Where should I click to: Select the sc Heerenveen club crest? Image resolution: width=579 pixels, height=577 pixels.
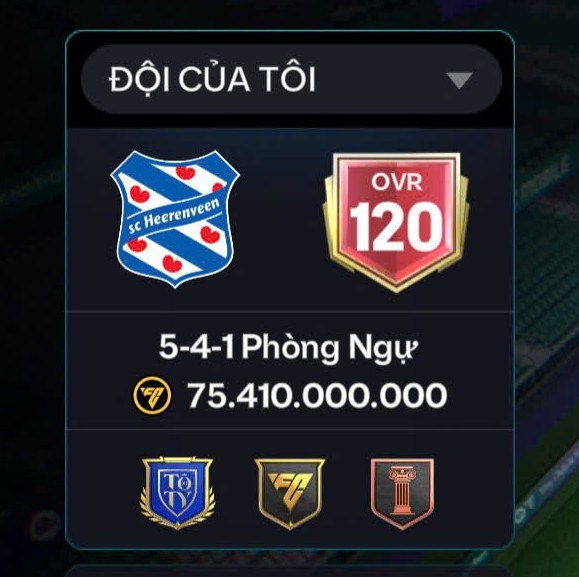point(175,219)
